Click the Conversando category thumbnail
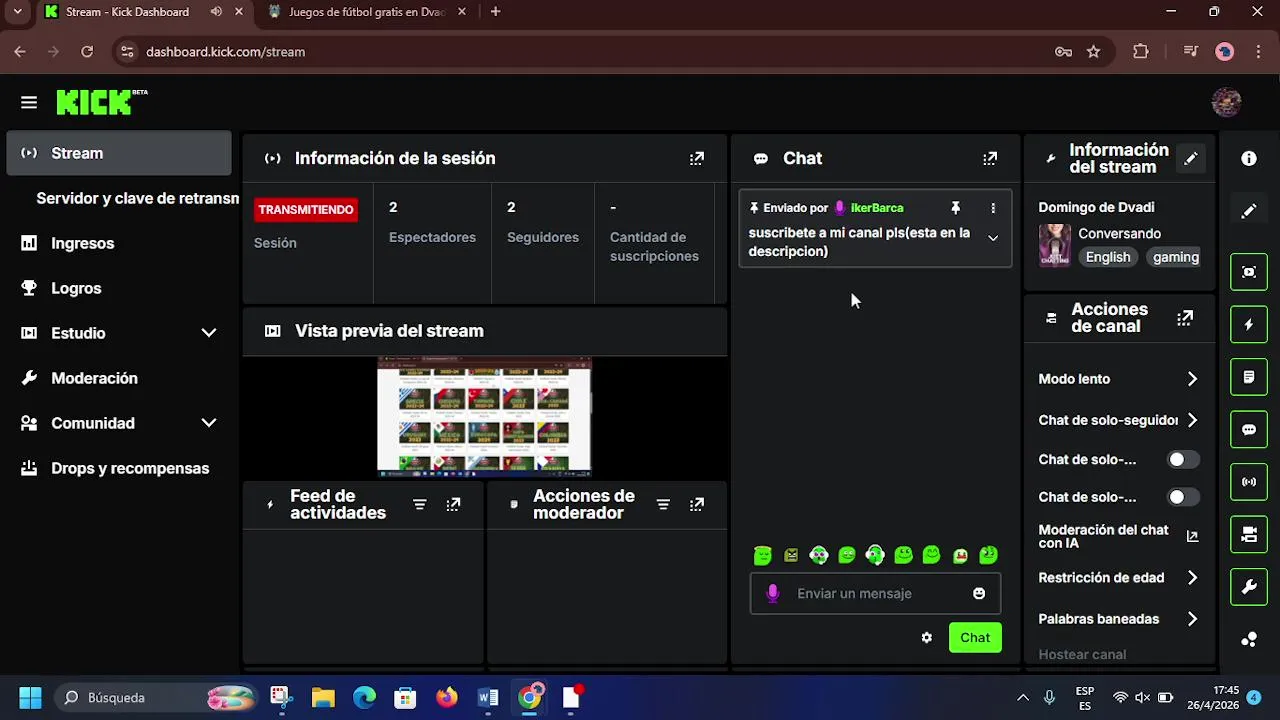The width and height of the screenshot is (1280, 720). click(x=1054, y=245)
